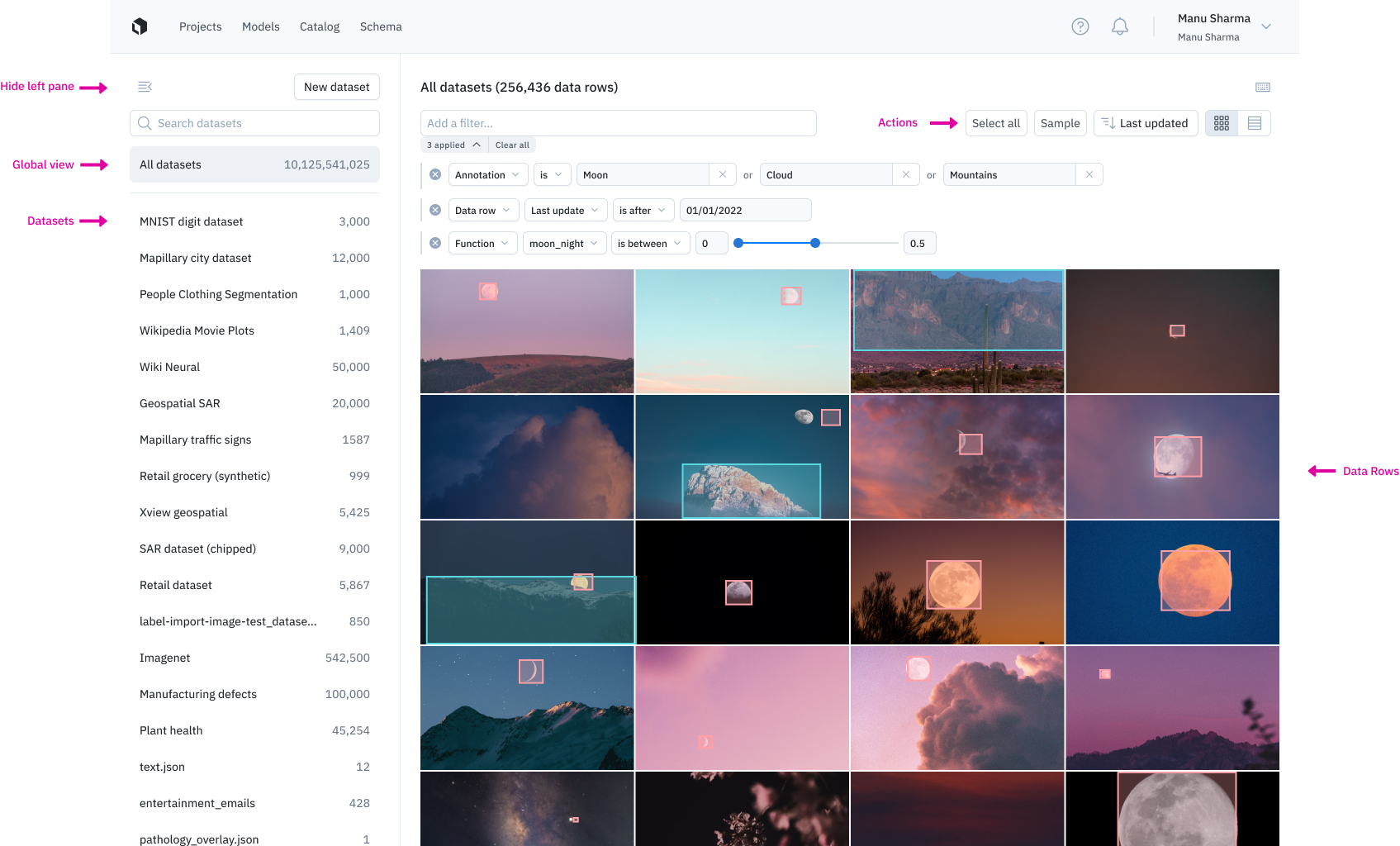Open Imagenet dataset
Screen dimensions: 1400x846
tap(254, 658)
